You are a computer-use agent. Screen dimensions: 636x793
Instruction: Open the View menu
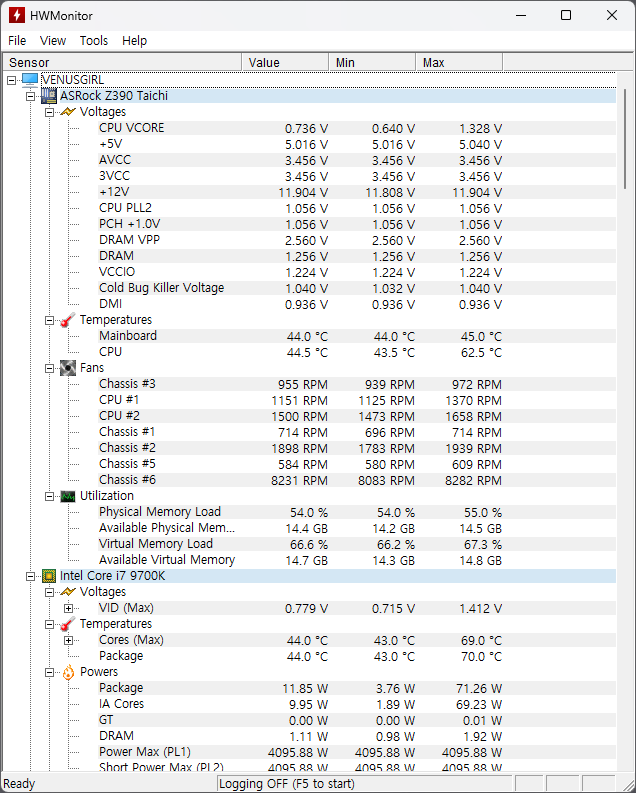[x=53, y=40]
